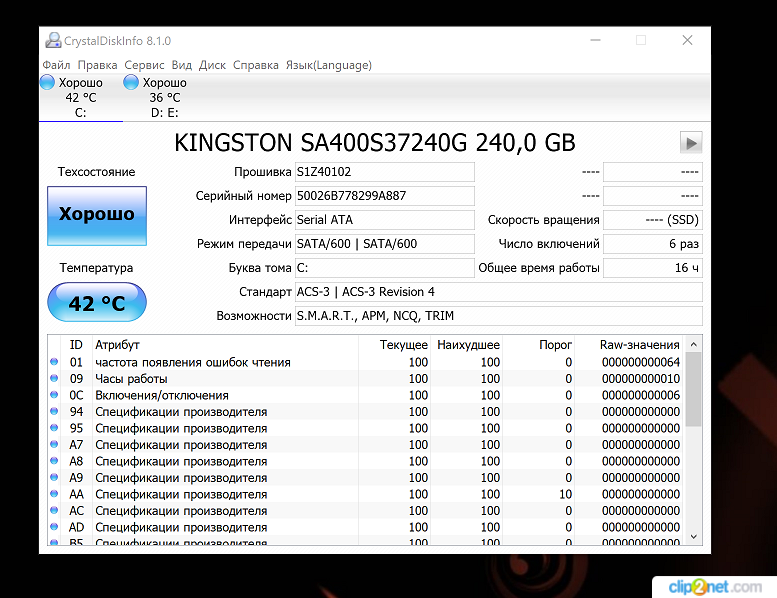Click the Порог column header
Viewport: 777px width, 598px height.
pos(539,344)
